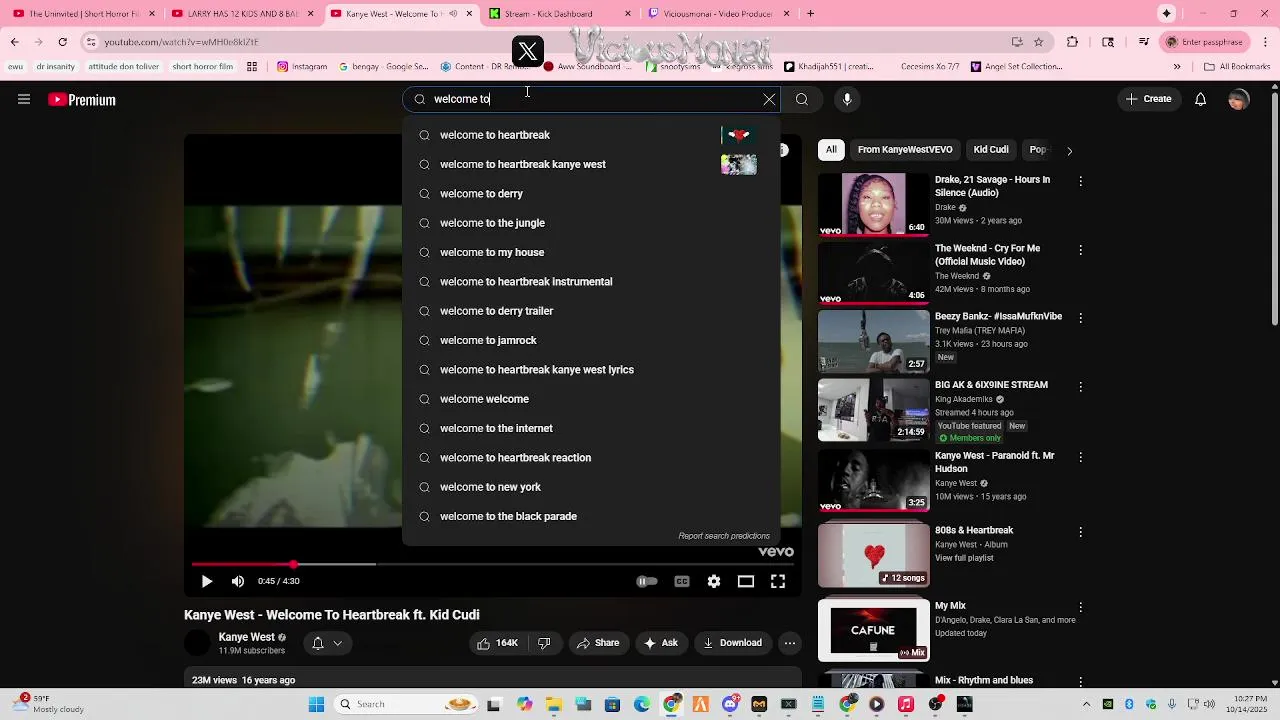Open menu for My Mix playlist

pos(1080,607)
